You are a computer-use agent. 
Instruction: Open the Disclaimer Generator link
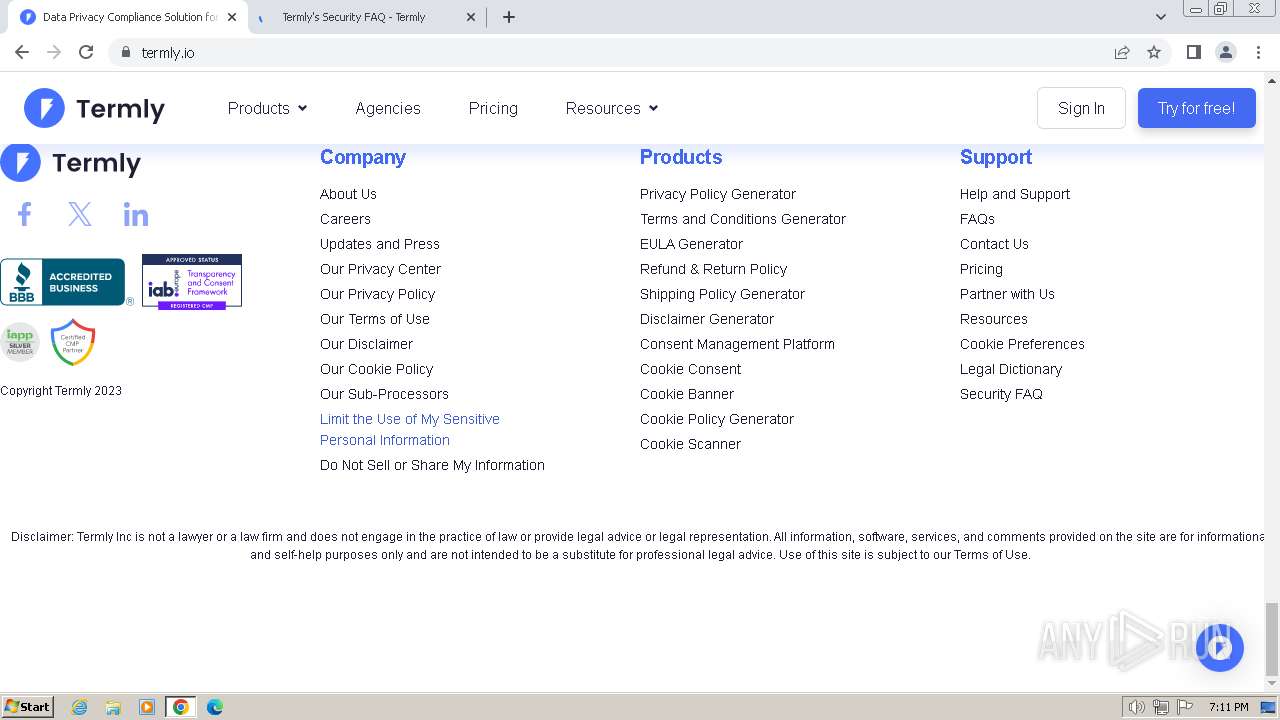pos(707,319)
